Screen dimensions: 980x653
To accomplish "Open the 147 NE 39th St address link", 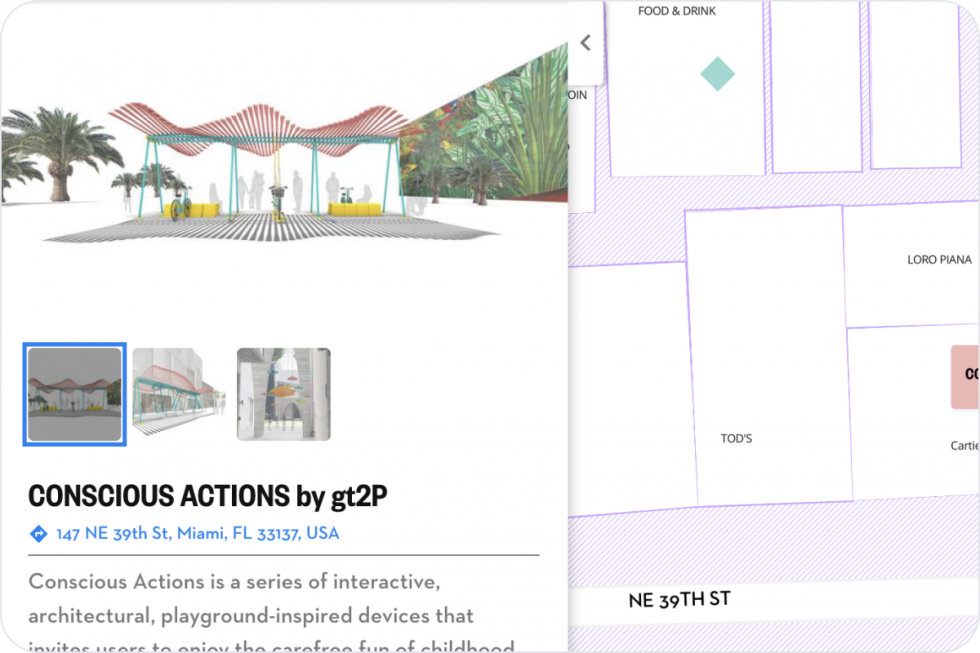I will click(200, 533).
